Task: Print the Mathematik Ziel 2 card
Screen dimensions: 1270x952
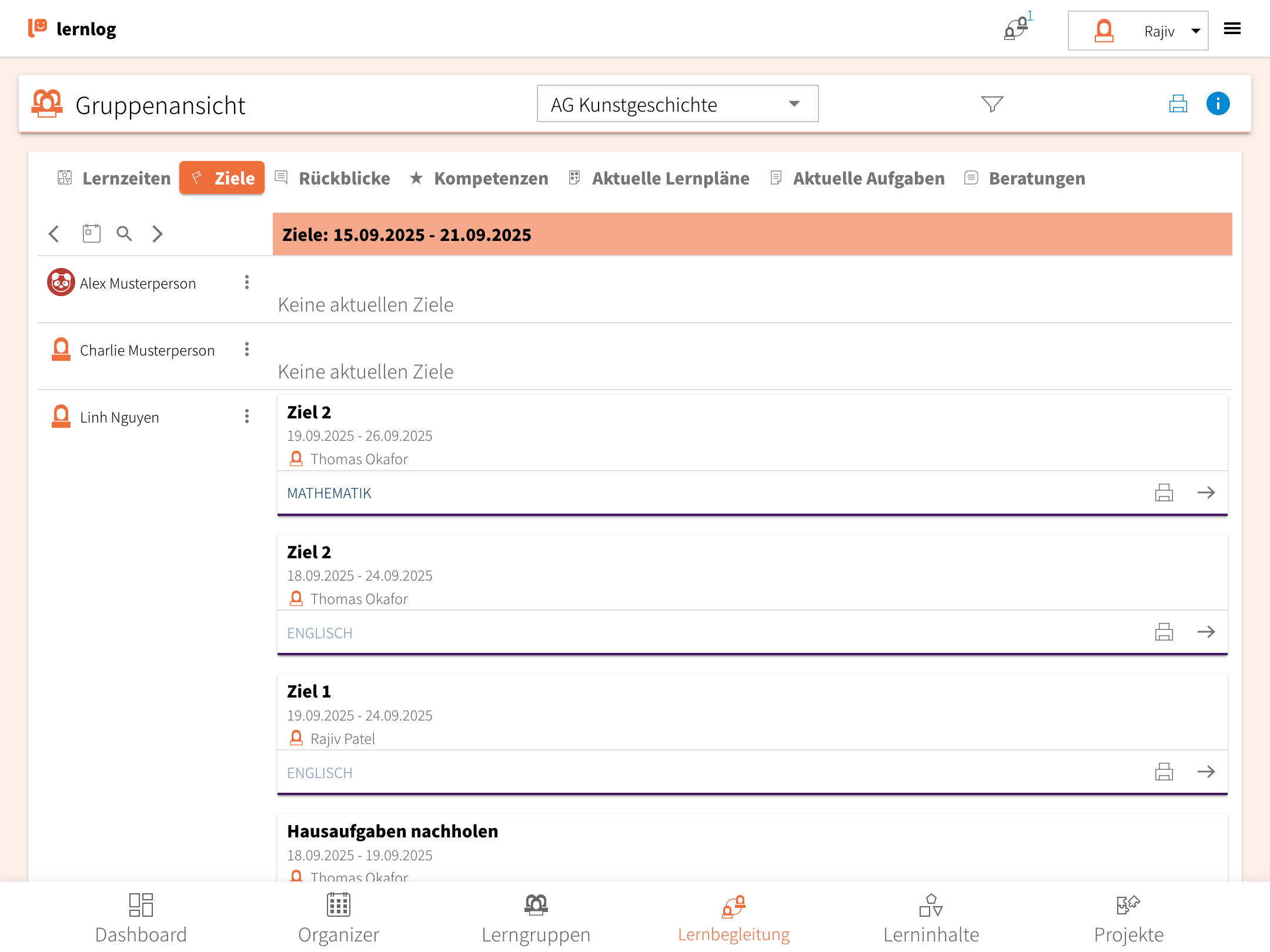Action: coord(1164,492)
